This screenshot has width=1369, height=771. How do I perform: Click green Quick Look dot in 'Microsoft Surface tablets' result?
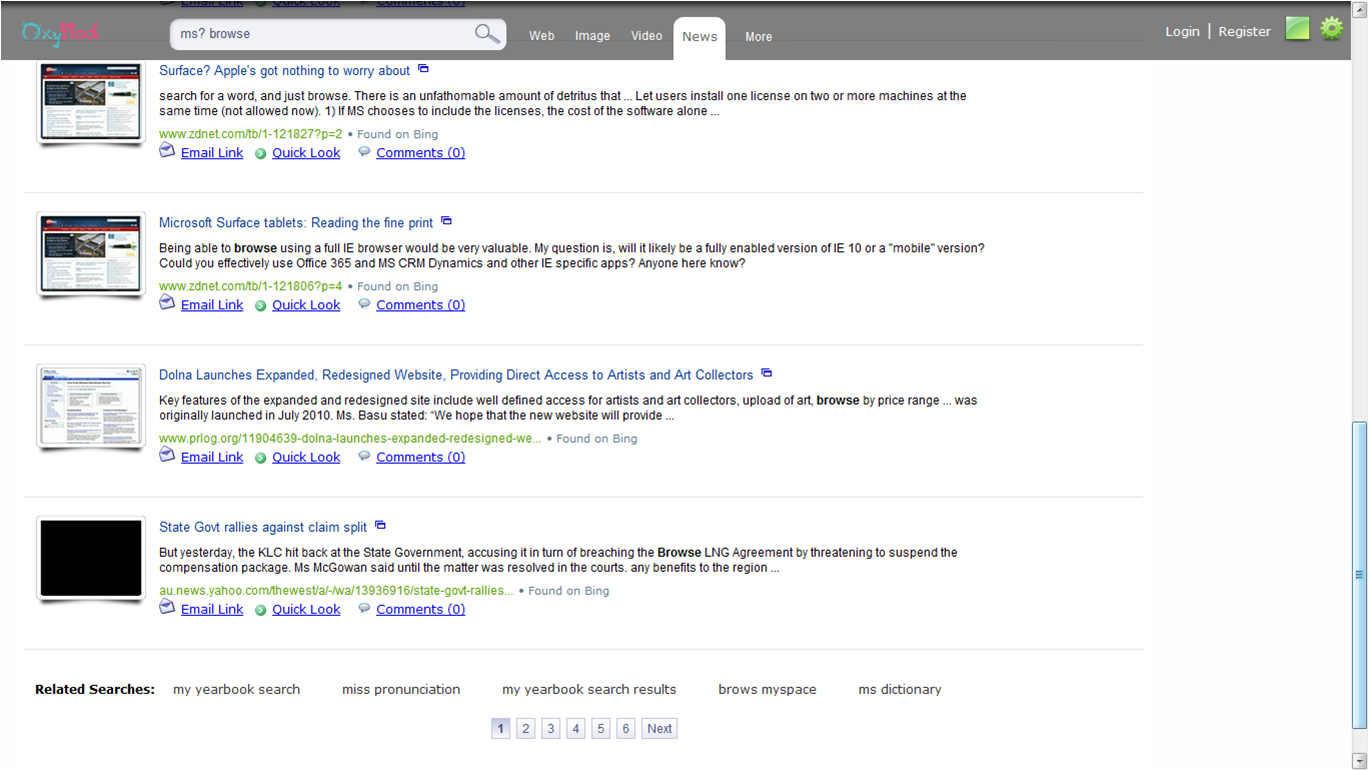pyautogui.click(x=260, y=306)
